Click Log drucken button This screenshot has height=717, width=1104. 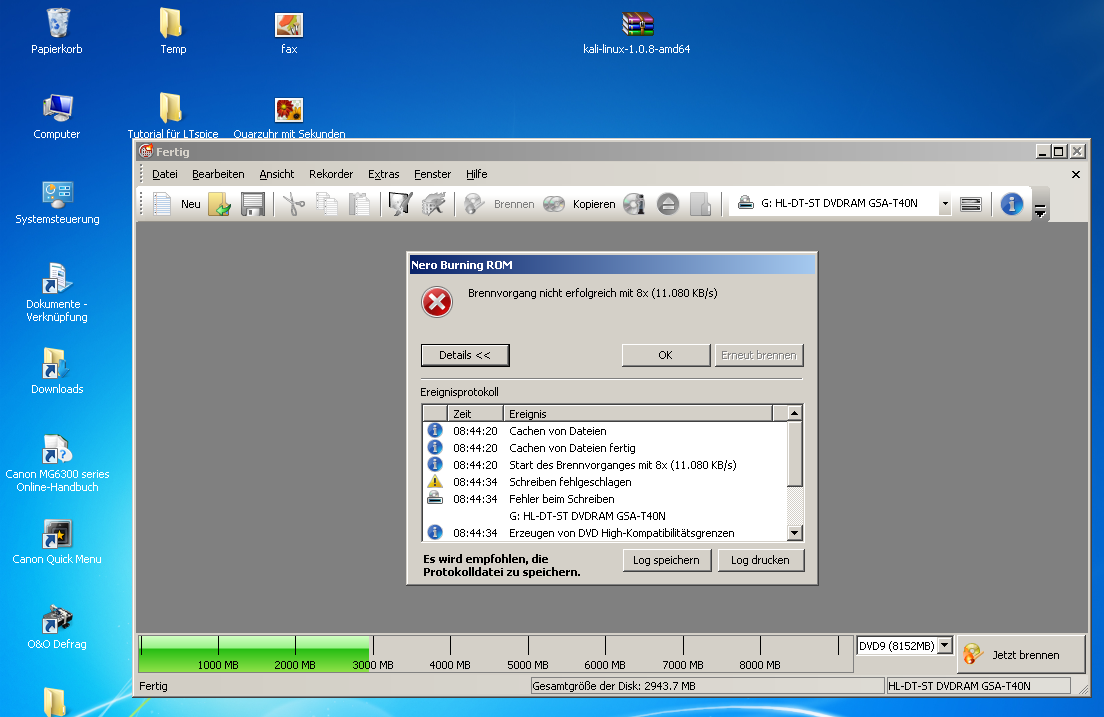click(x=760, y=560)
